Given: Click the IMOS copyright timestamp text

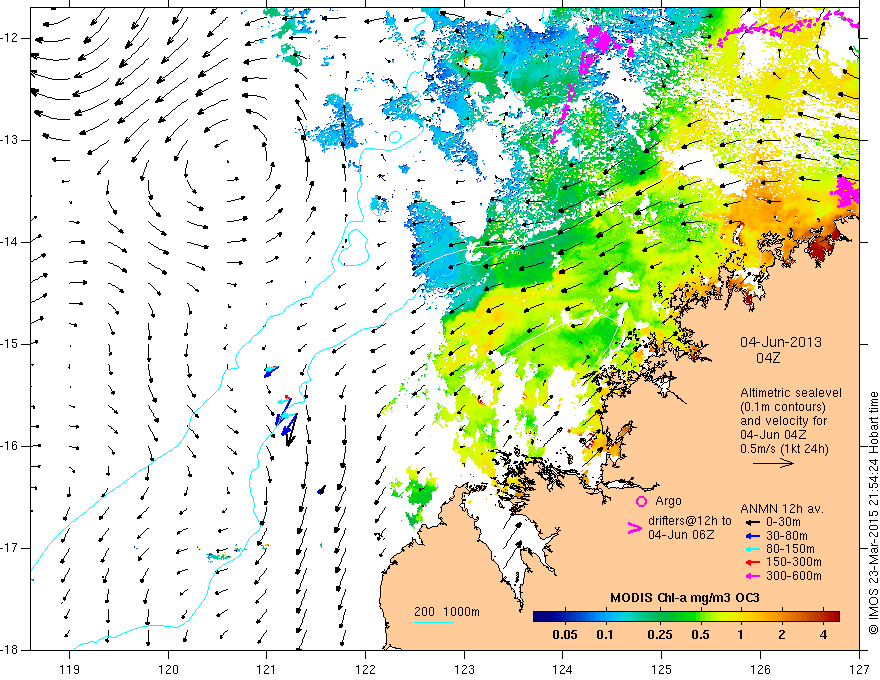Looking at the screenshot, I should click(873, 514).
